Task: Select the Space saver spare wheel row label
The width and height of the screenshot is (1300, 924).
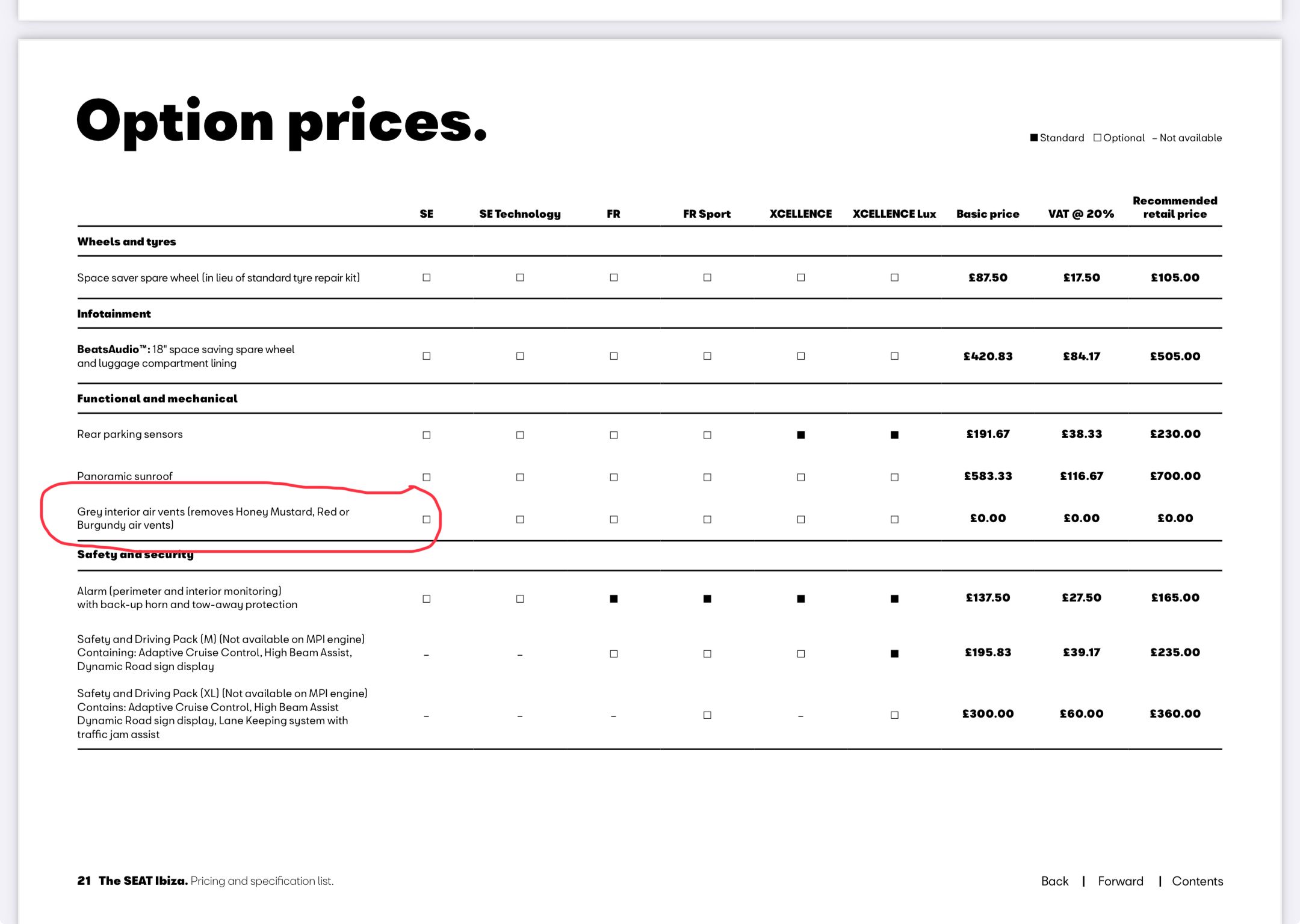Action: (x=218, y=277)
